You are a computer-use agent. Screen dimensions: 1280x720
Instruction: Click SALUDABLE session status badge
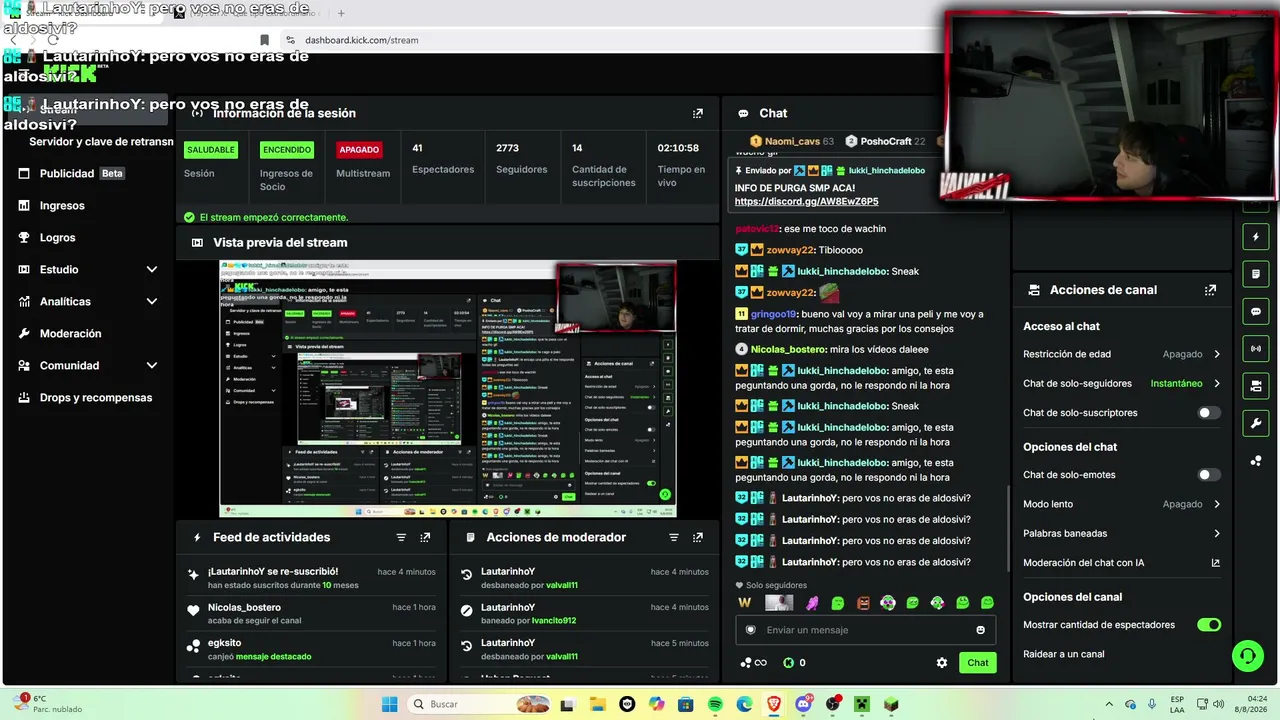point(211,150)
